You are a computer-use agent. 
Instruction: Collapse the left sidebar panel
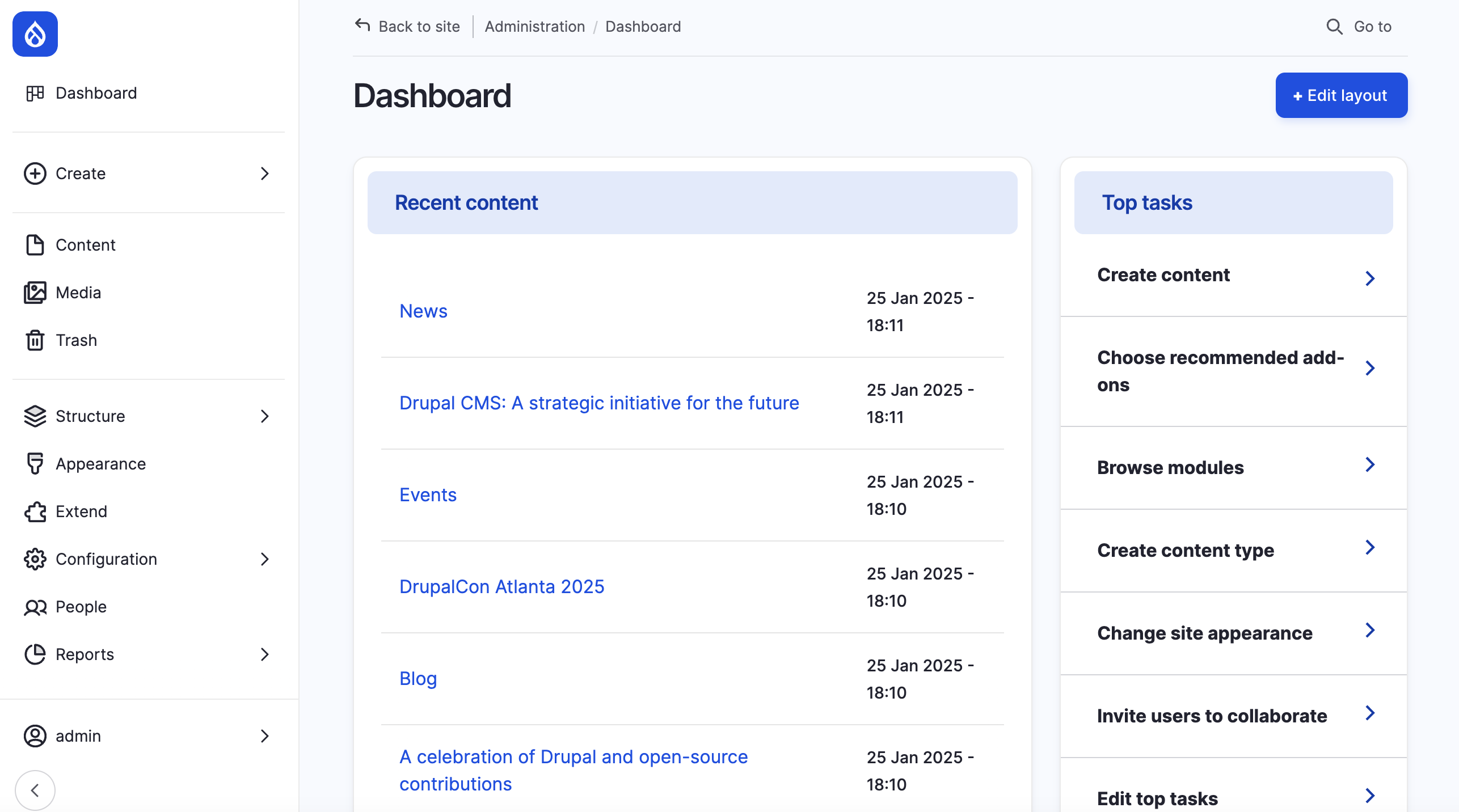pyautogui.click(x=35, y=790)
